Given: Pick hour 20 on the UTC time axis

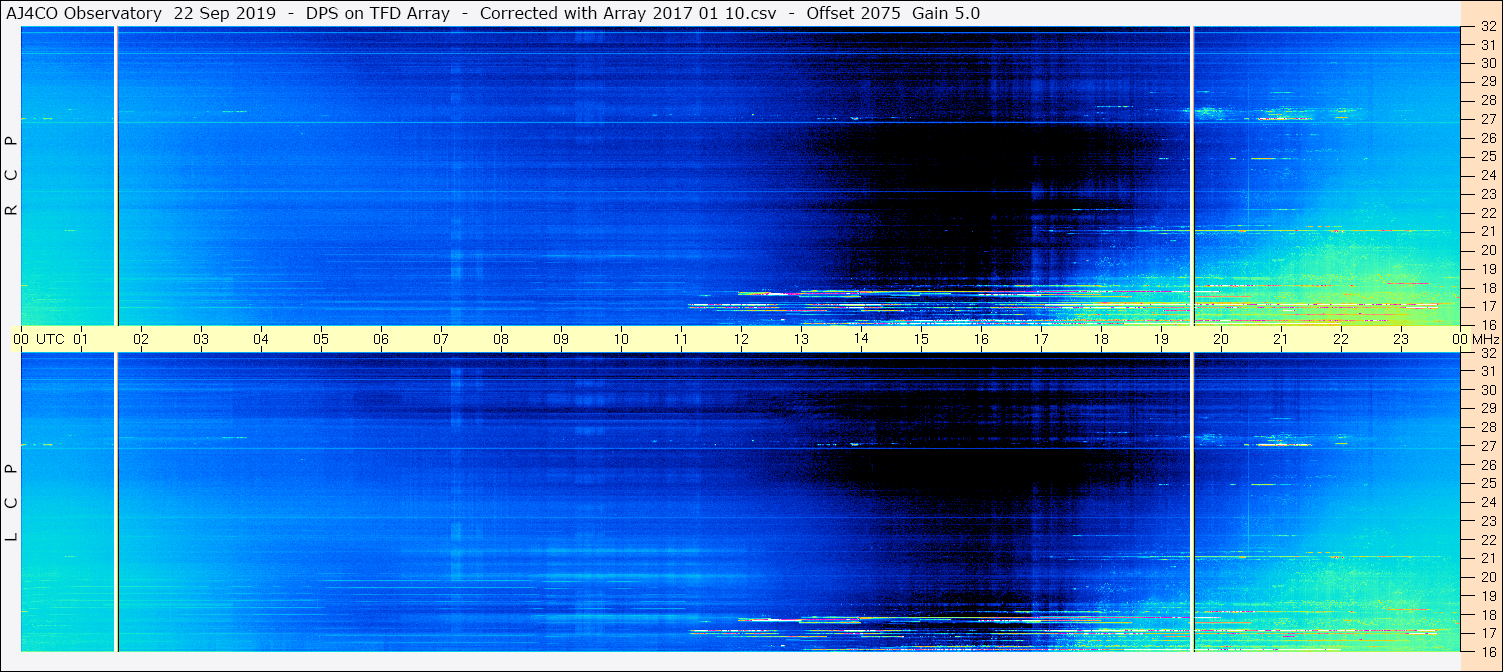Looking at the screenshot, I should click(x=1221, y=339).
